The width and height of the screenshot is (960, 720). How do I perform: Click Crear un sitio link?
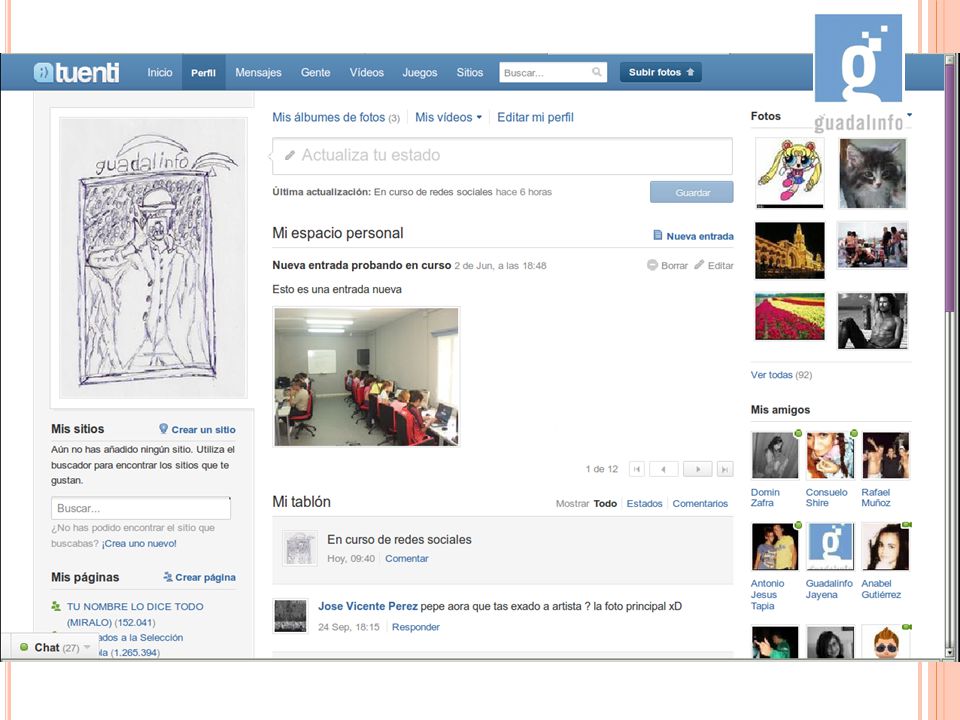(x=203, y=429)
